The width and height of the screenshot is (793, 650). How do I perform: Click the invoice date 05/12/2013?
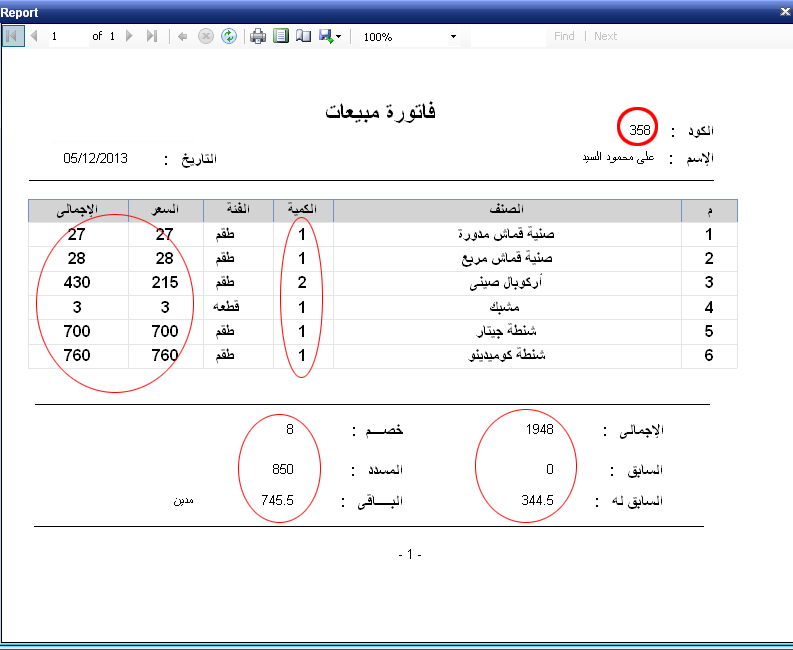coord(95,159)
